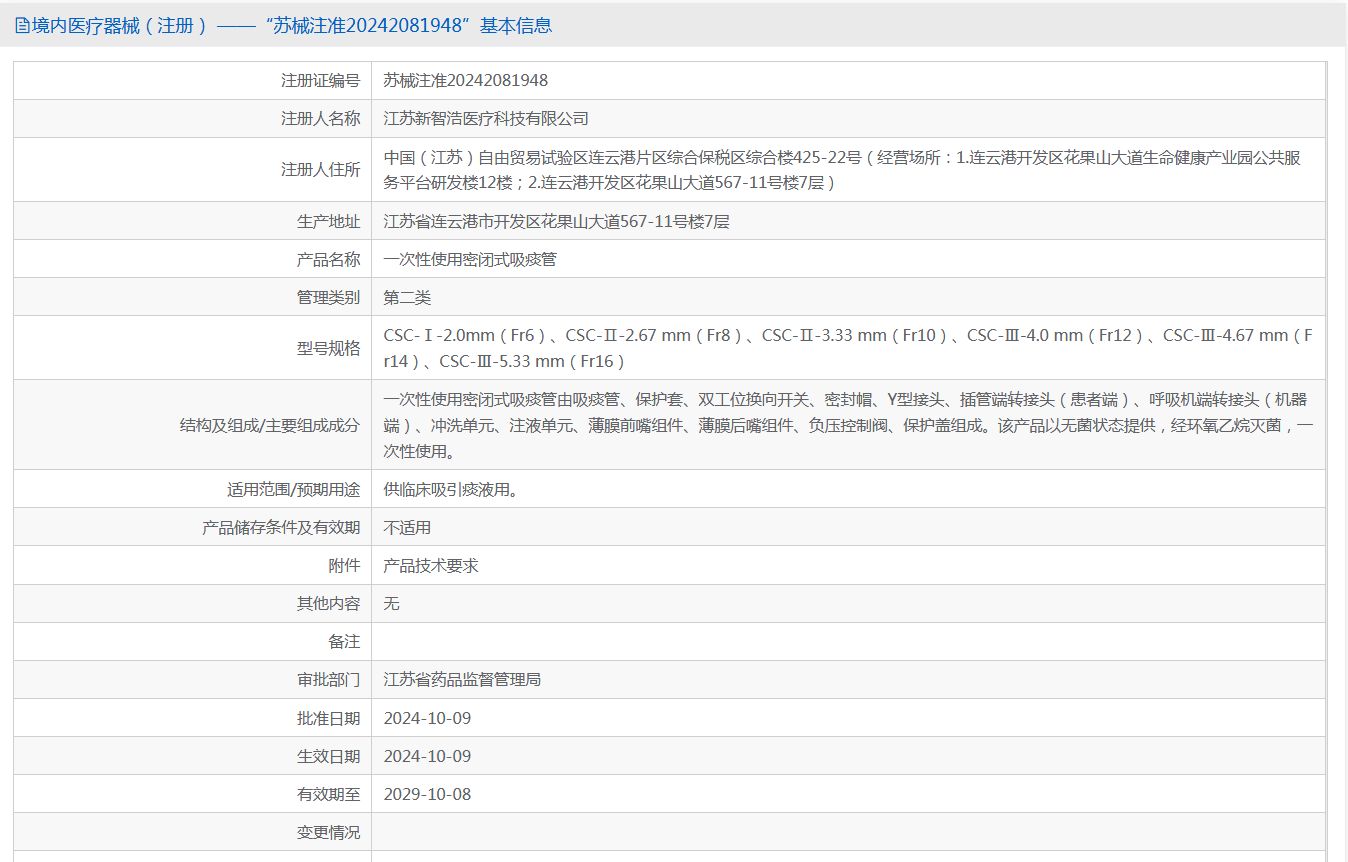Click management category value 第二类
This screenshot has width=1348, height=862.
point(407,298)
